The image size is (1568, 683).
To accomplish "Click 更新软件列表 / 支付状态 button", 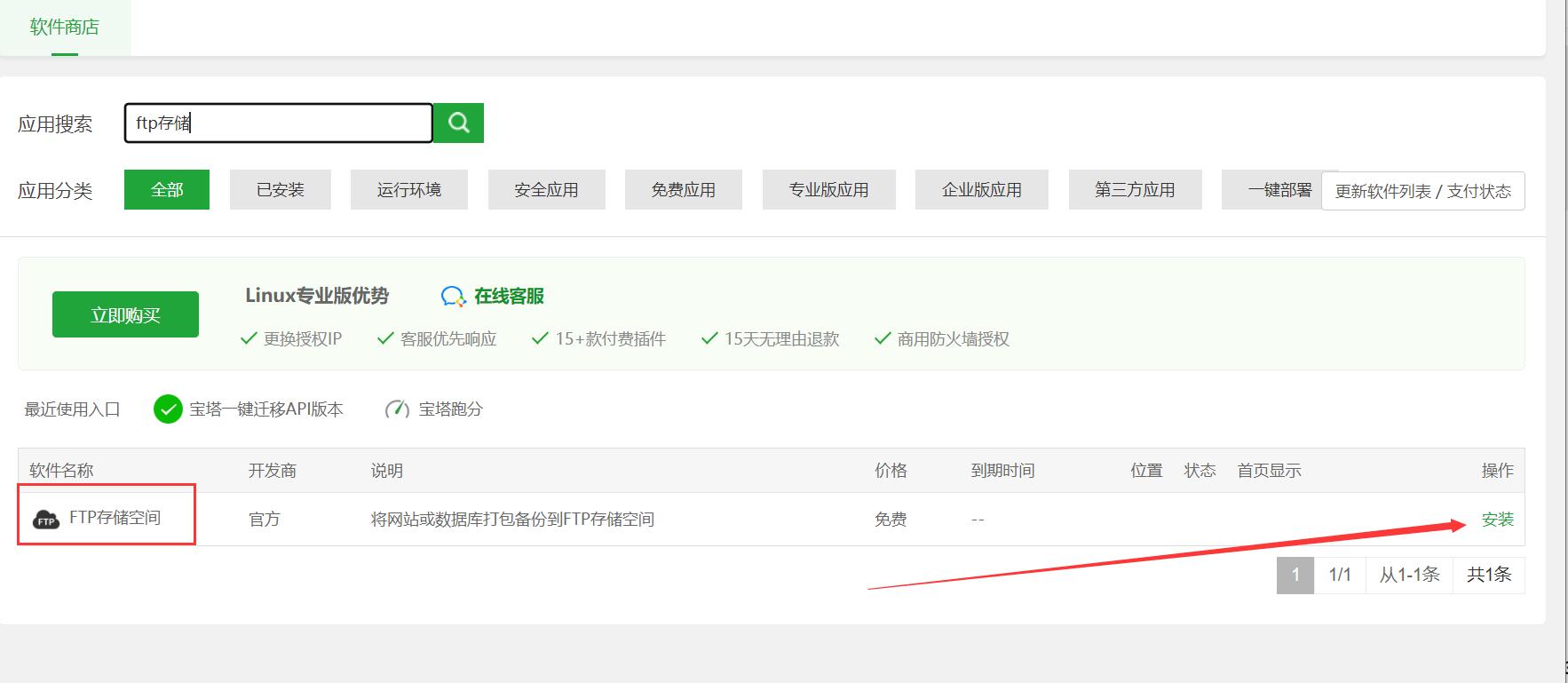I will pyautogui.click(x=1423, y=191).
